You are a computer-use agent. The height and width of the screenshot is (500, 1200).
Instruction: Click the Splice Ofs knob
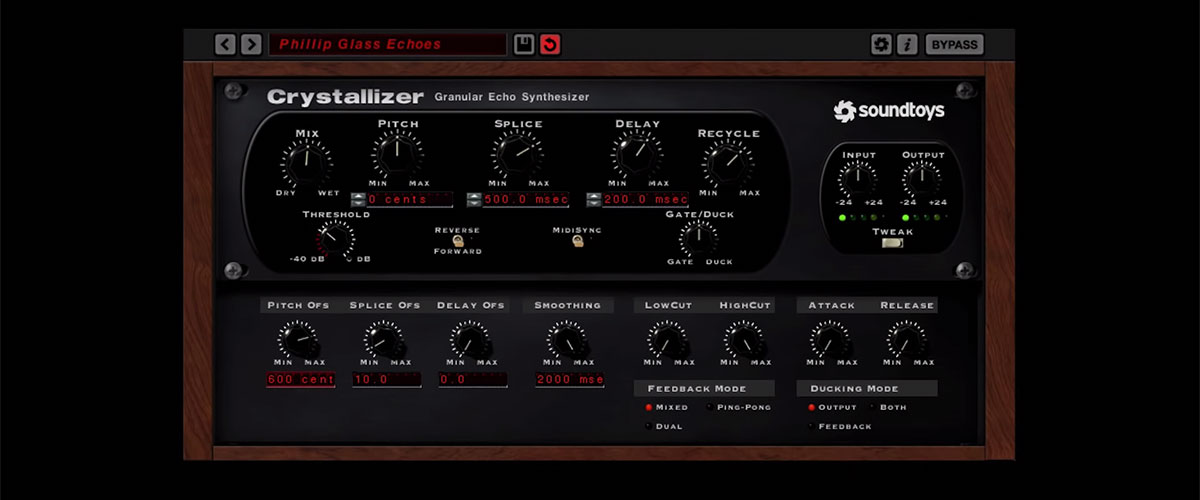coord(384,341)
